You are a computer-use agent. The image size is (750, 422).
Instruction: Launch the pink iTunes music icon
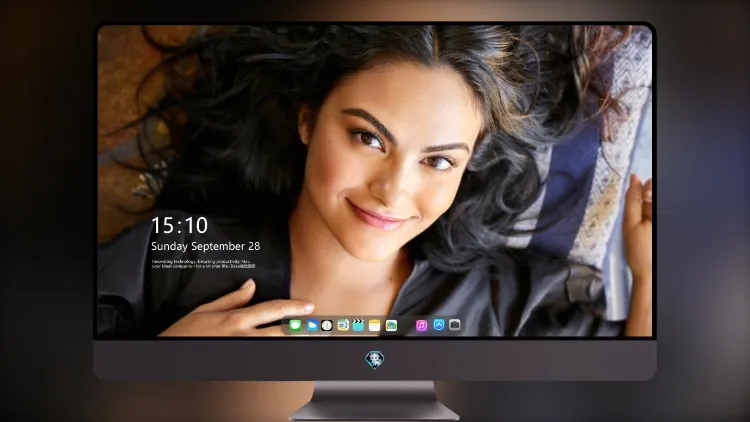point(421,325)
